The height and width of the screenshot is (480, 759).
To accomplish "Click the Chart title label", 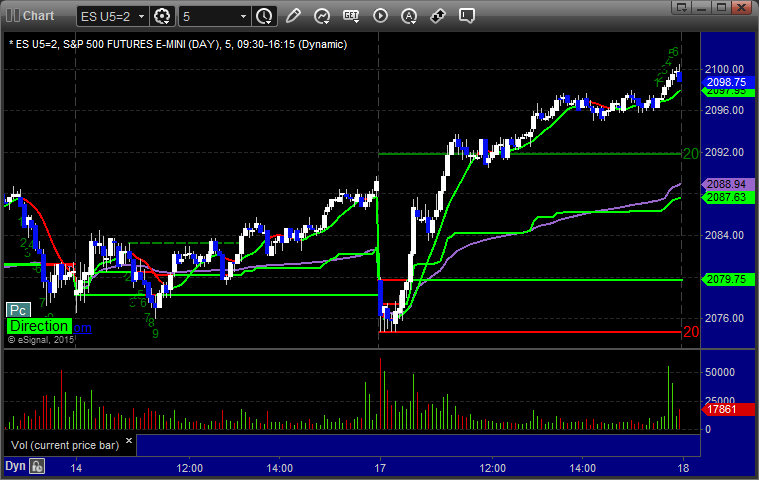I will tap(39, 15).
